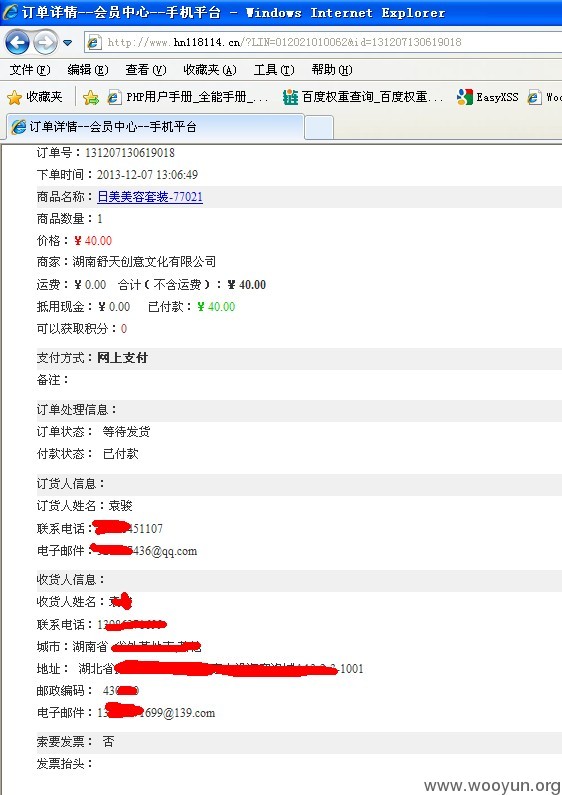Open the 百度权重查询 bookmark
Viewport: 562px width, 795px height.
(x=363, y=97)
